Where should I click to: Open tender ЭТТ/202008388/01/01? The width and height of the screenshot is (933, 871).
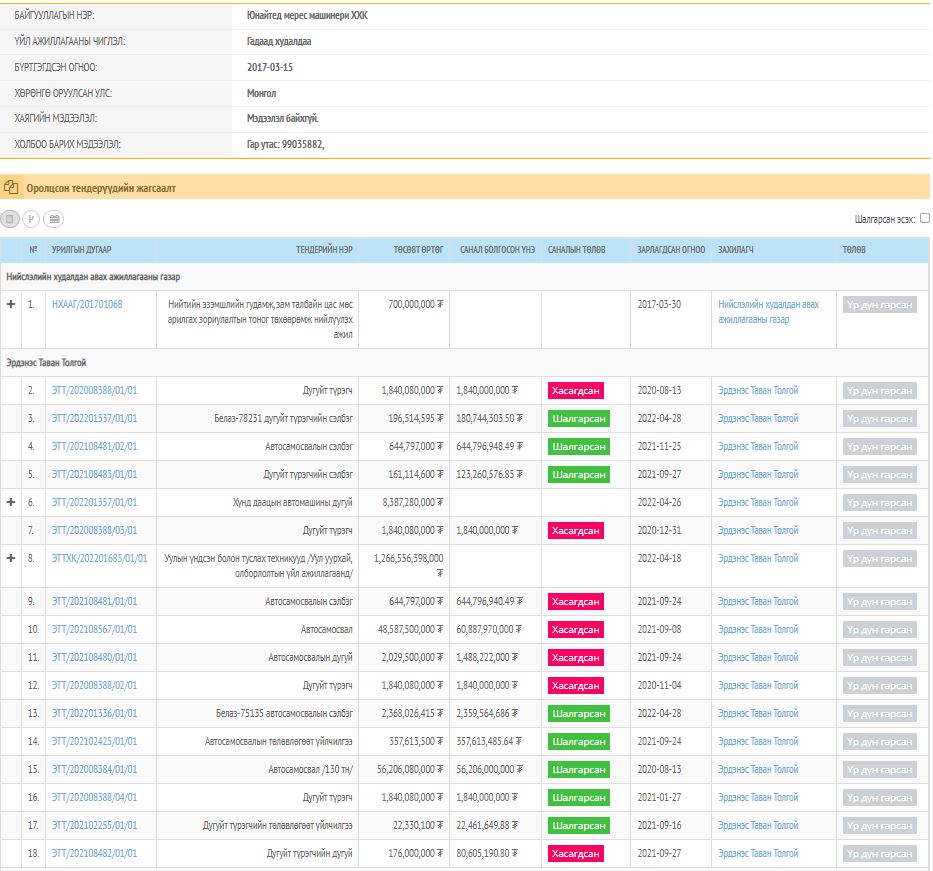click(x=94, y=390)
